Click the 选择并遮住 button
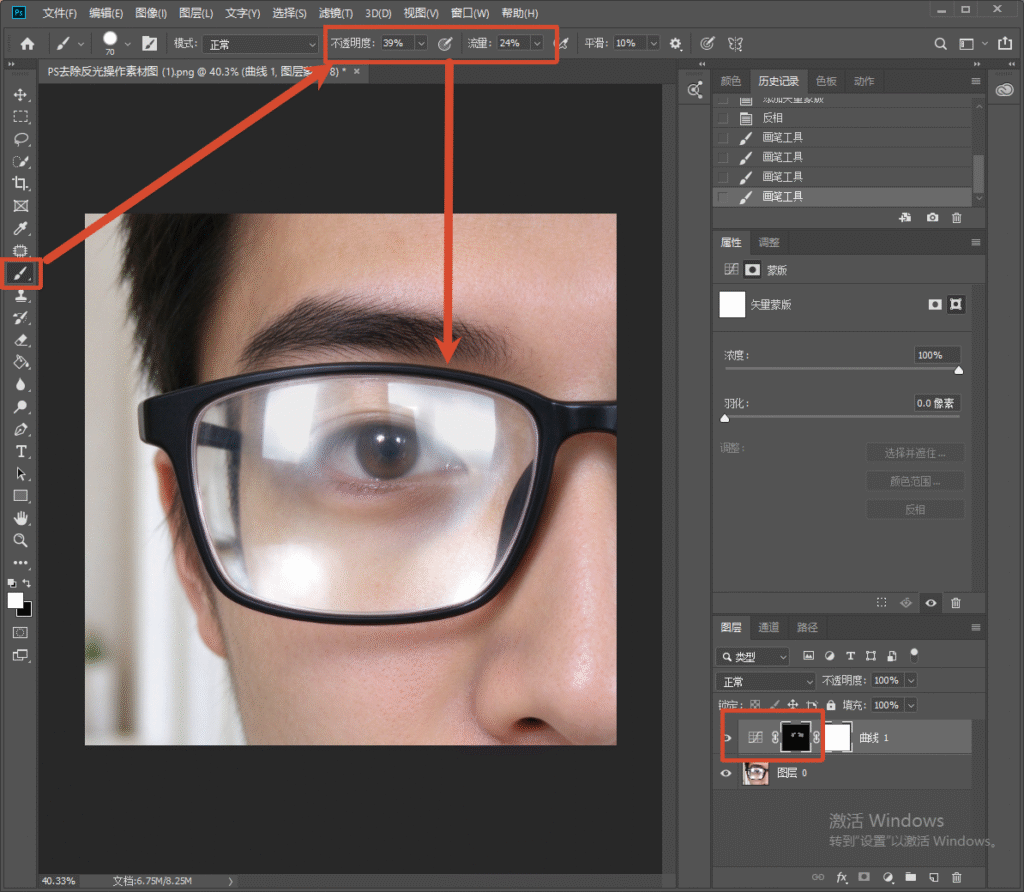 915,453
